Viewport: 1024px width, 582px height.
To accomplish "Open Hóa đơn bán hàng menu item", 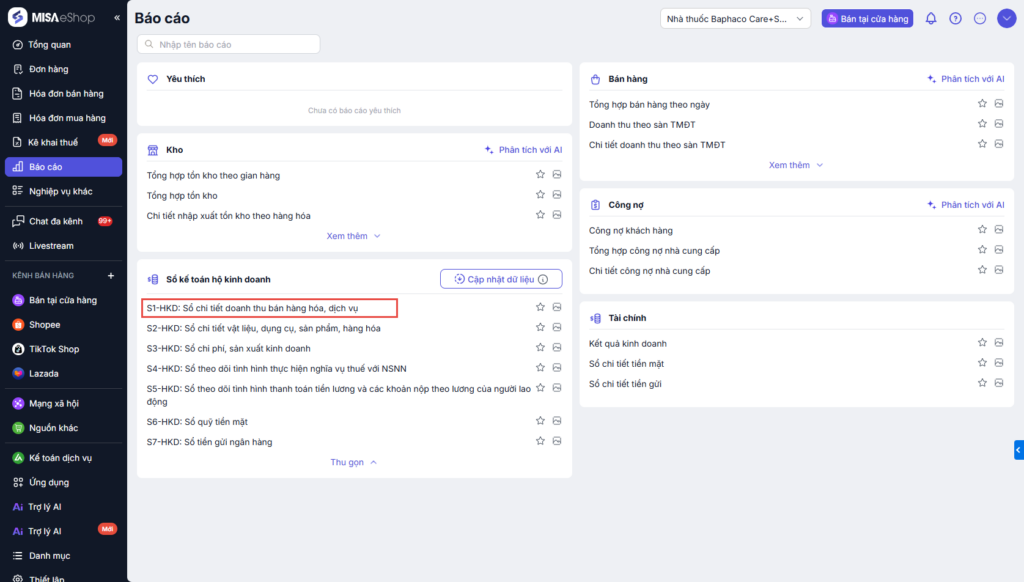I will 66,94.
